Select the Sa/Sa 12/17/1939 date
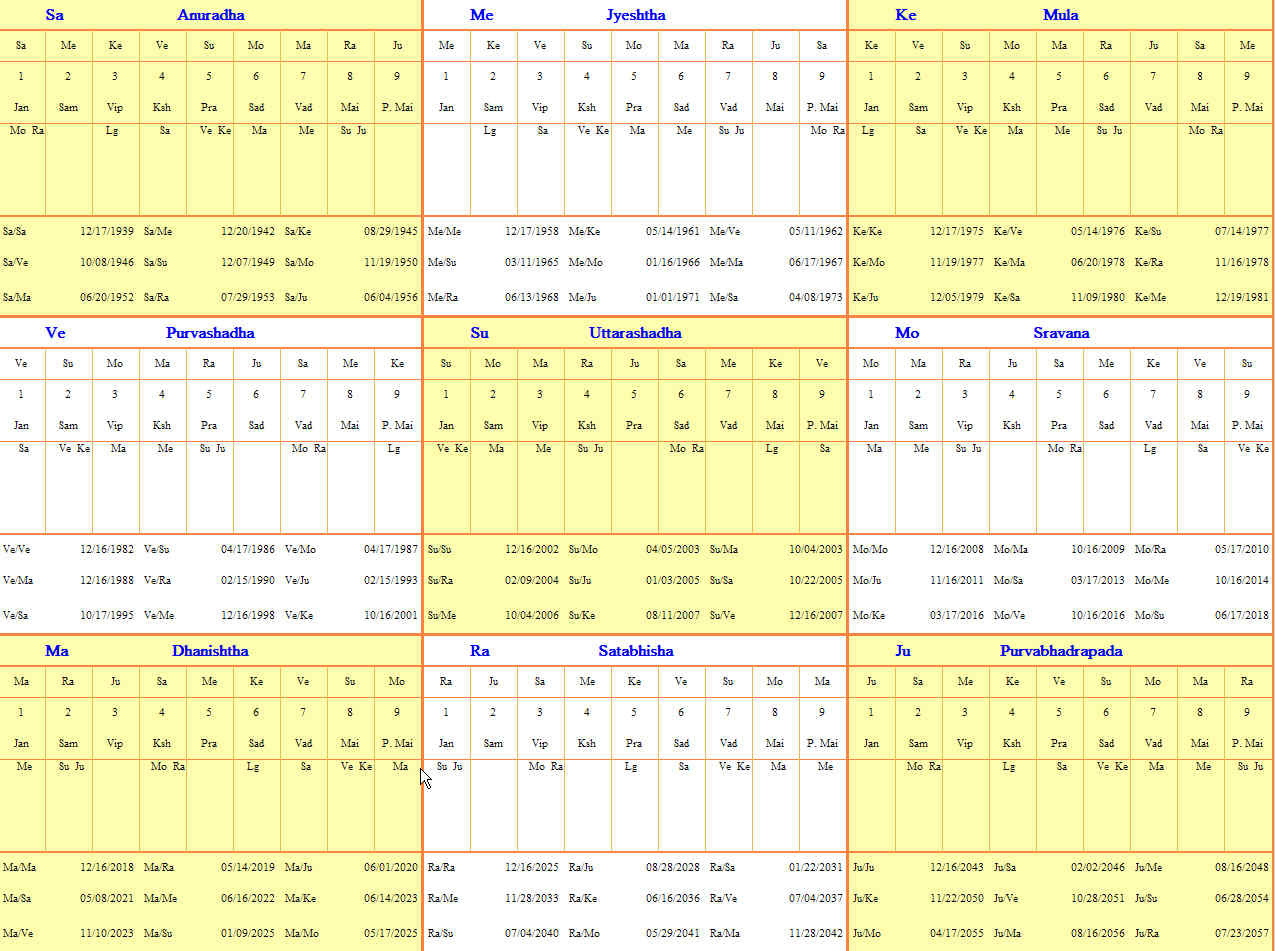Viewport: 1275px width, 951px height. 106,231
